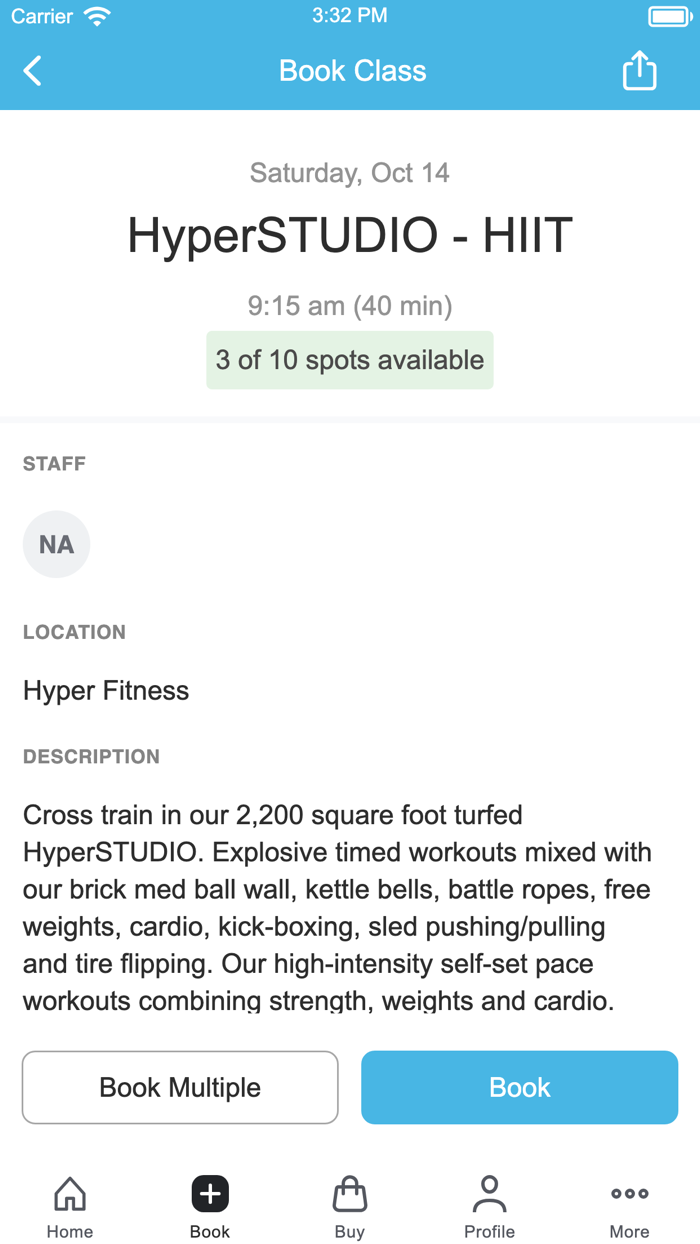Screen dimensions: 700x1244
Task: Tap the '3 of 10 spots available' badge
Action: tap(349, 360)
